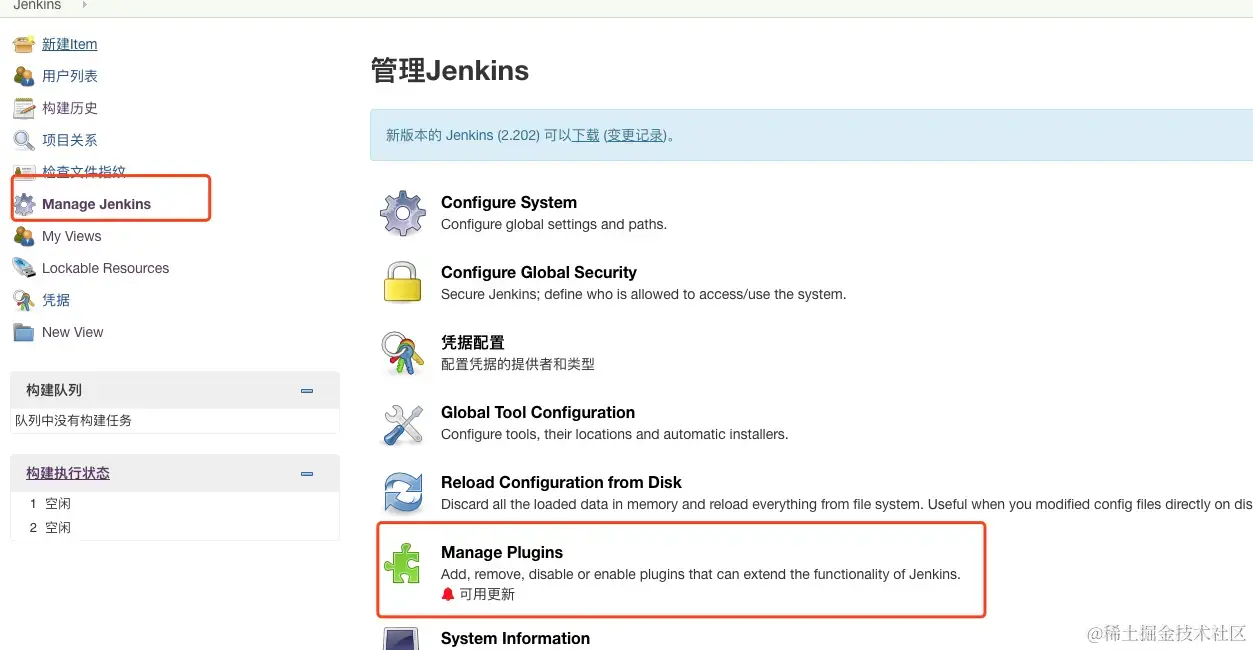Select Reload Configuration from Disk
Viewport: 1253px width, 650px height.
[x=561, y=482]
